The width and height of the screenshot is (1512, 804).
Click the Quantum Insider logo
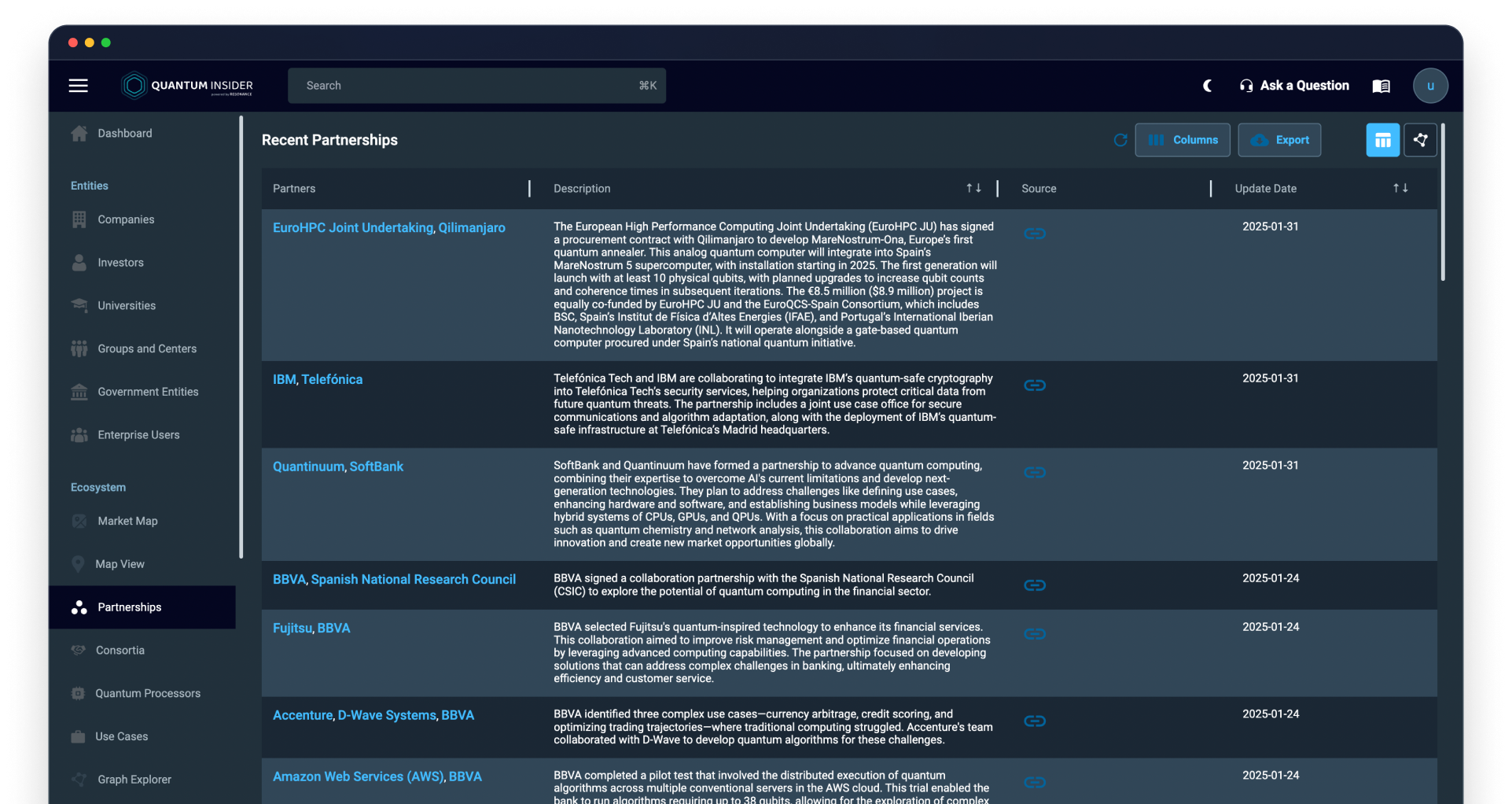187,86
